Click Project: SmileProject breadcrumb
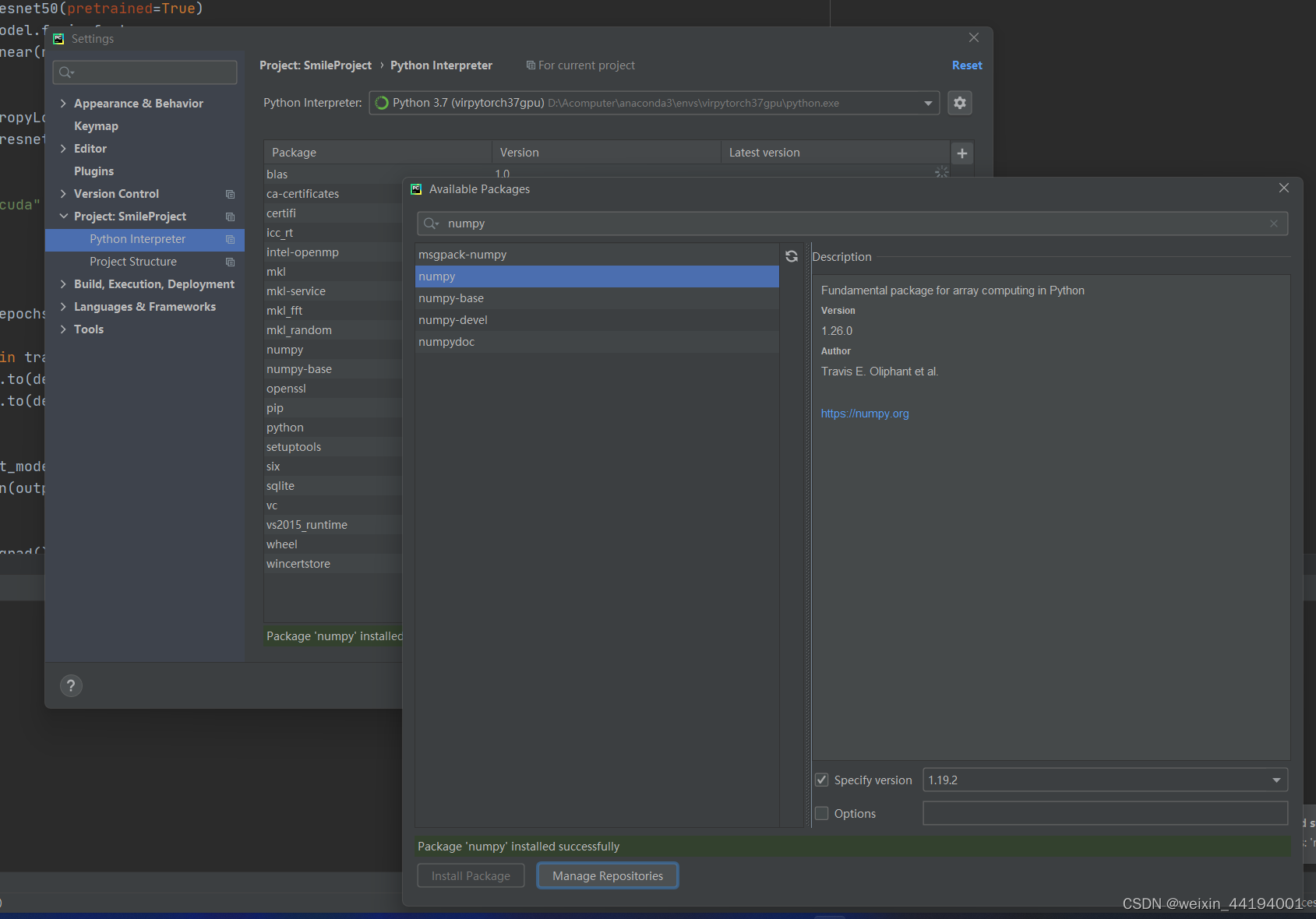Image resolution: width=1316 pixels, height=919 pixels. [x=316, y=65]
